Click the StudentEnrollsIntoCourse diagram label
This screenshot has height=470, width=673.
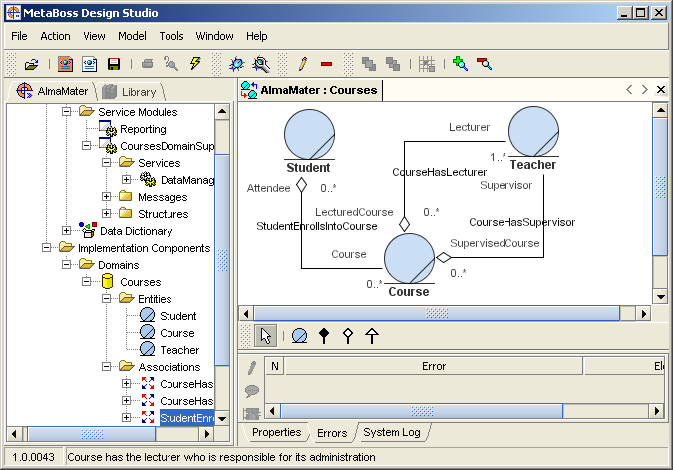[317, 226]
